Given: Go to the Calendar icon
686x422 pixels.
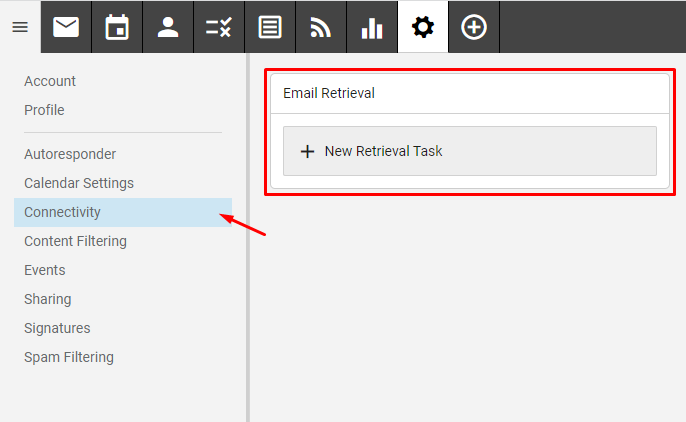Looking at the screenshot, I should 117,27.
